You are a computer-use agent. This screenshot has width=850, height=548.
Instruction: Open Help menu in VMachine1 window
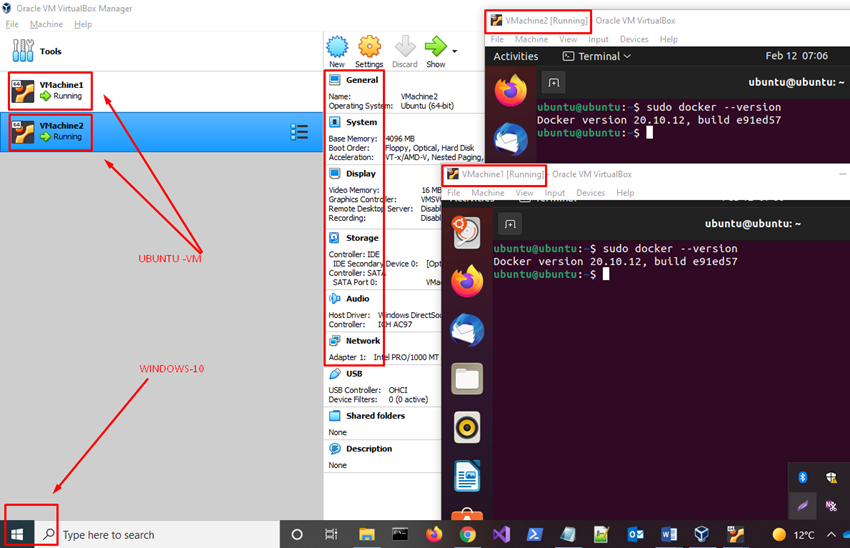coord(625,192)
